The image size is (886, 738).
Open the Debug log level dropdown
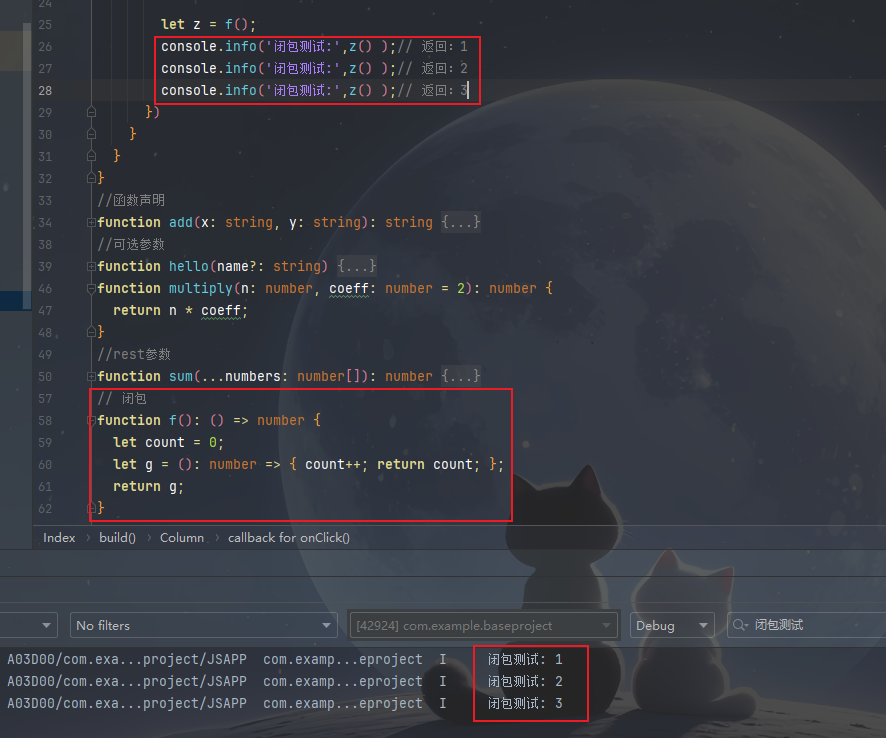click(672, 625)
